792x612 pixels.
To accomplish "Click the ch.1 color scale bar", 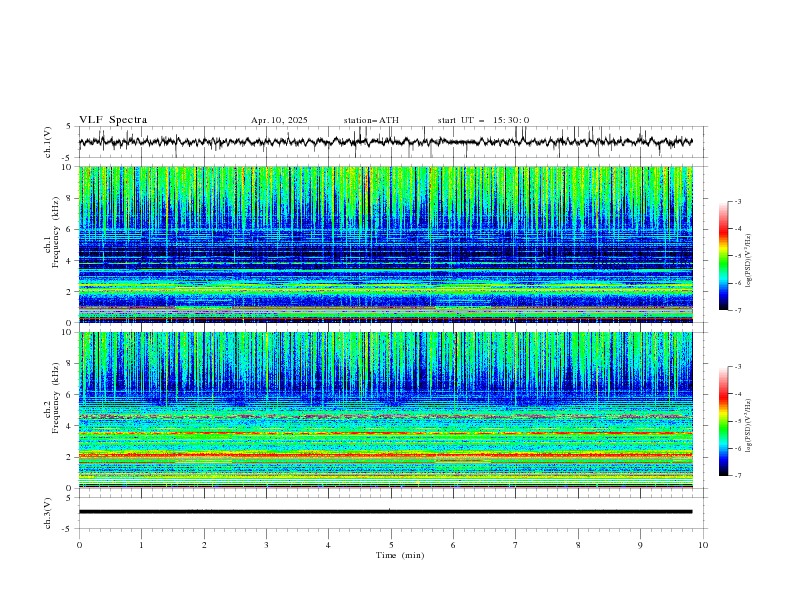I will [x=724, y=255].
